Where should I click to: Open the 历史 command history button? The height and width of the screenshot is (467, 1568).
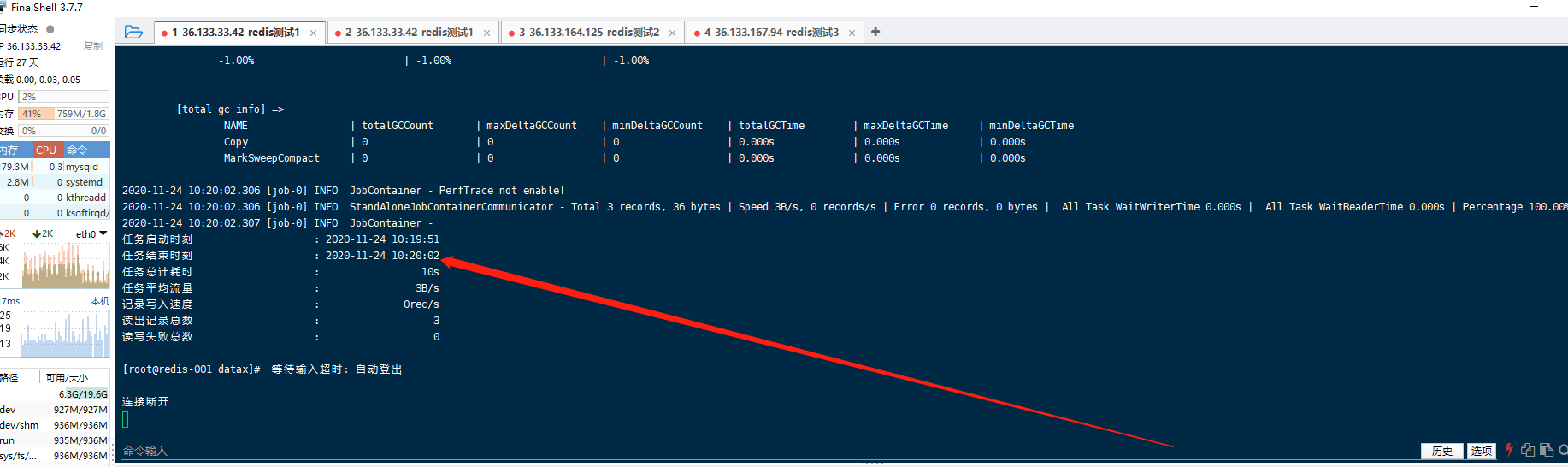click(1441, 451)
